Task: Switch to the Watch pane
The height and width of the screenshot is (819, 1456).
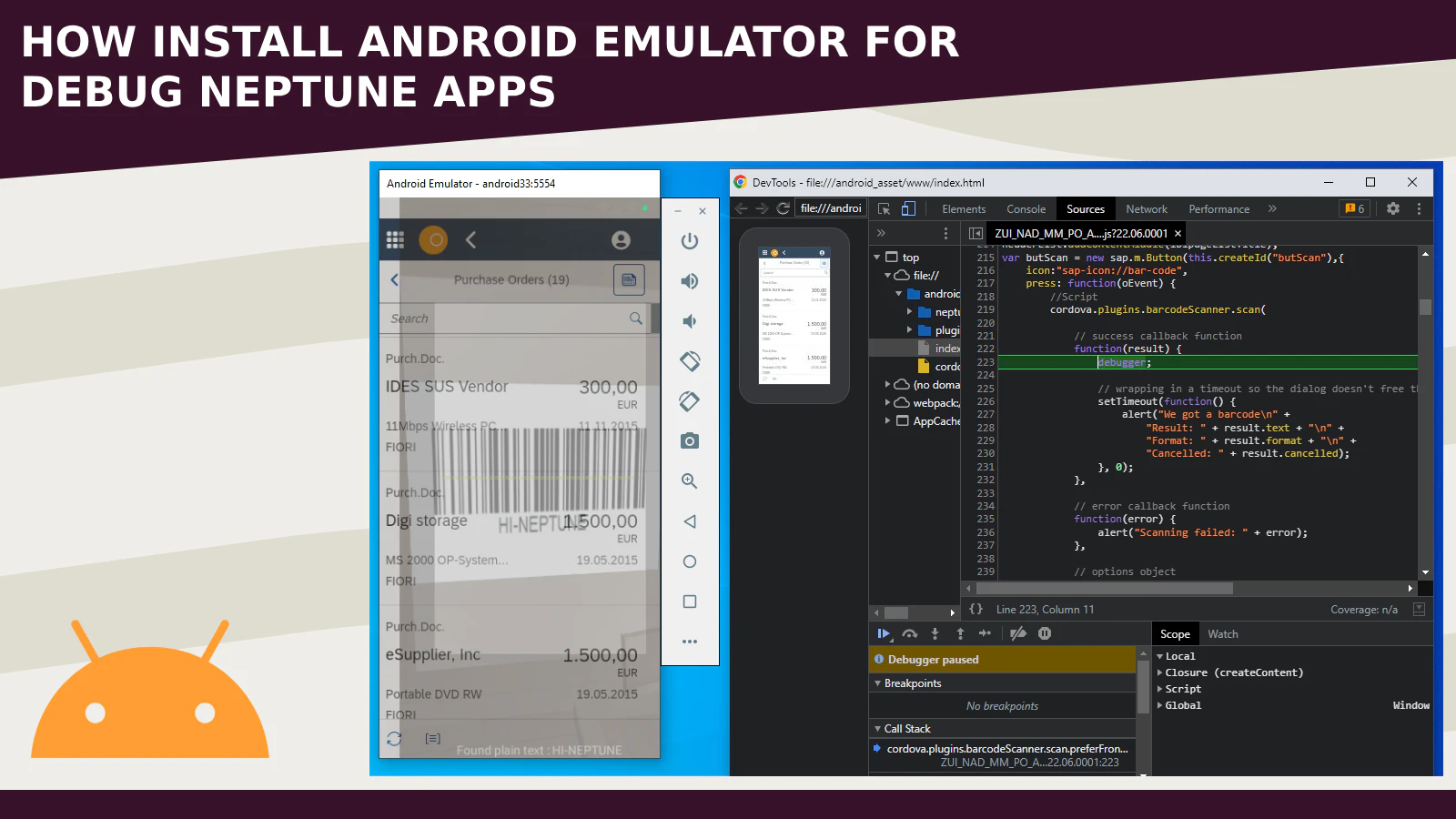Action: point(1223,633)
